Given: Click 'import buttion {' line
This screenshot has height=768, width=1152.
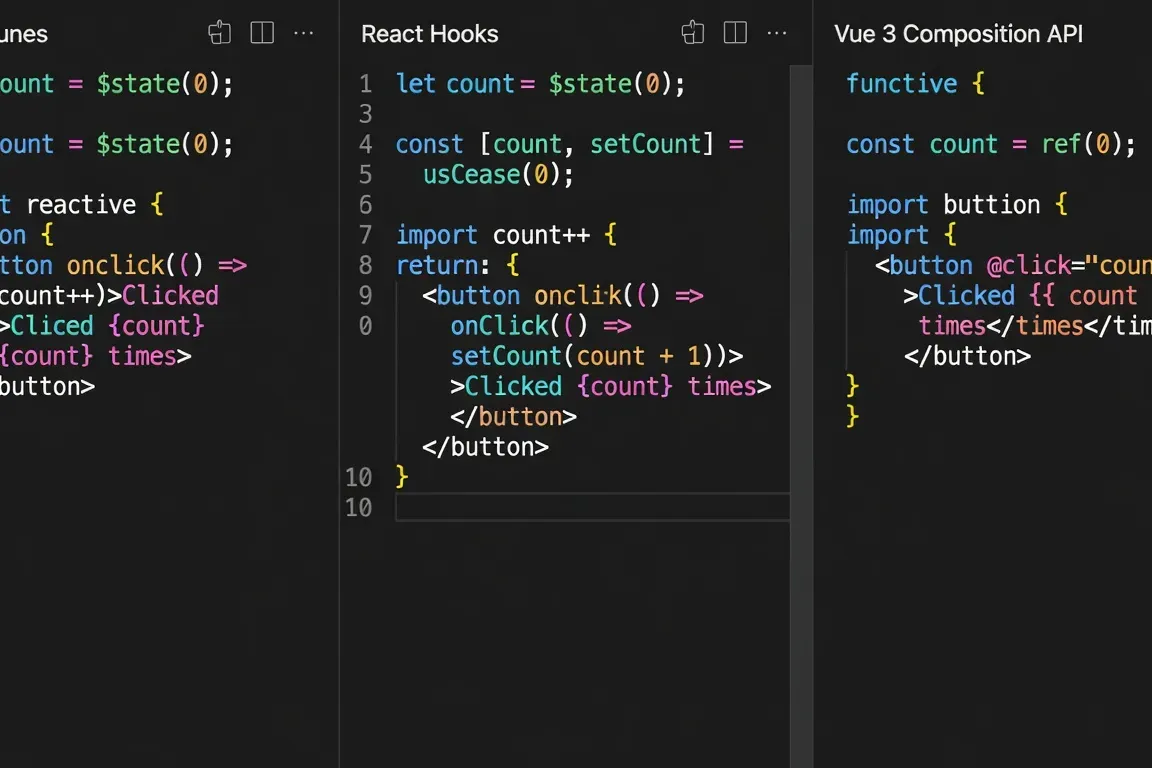Looking at the screenshot, I should coord(957,204).
